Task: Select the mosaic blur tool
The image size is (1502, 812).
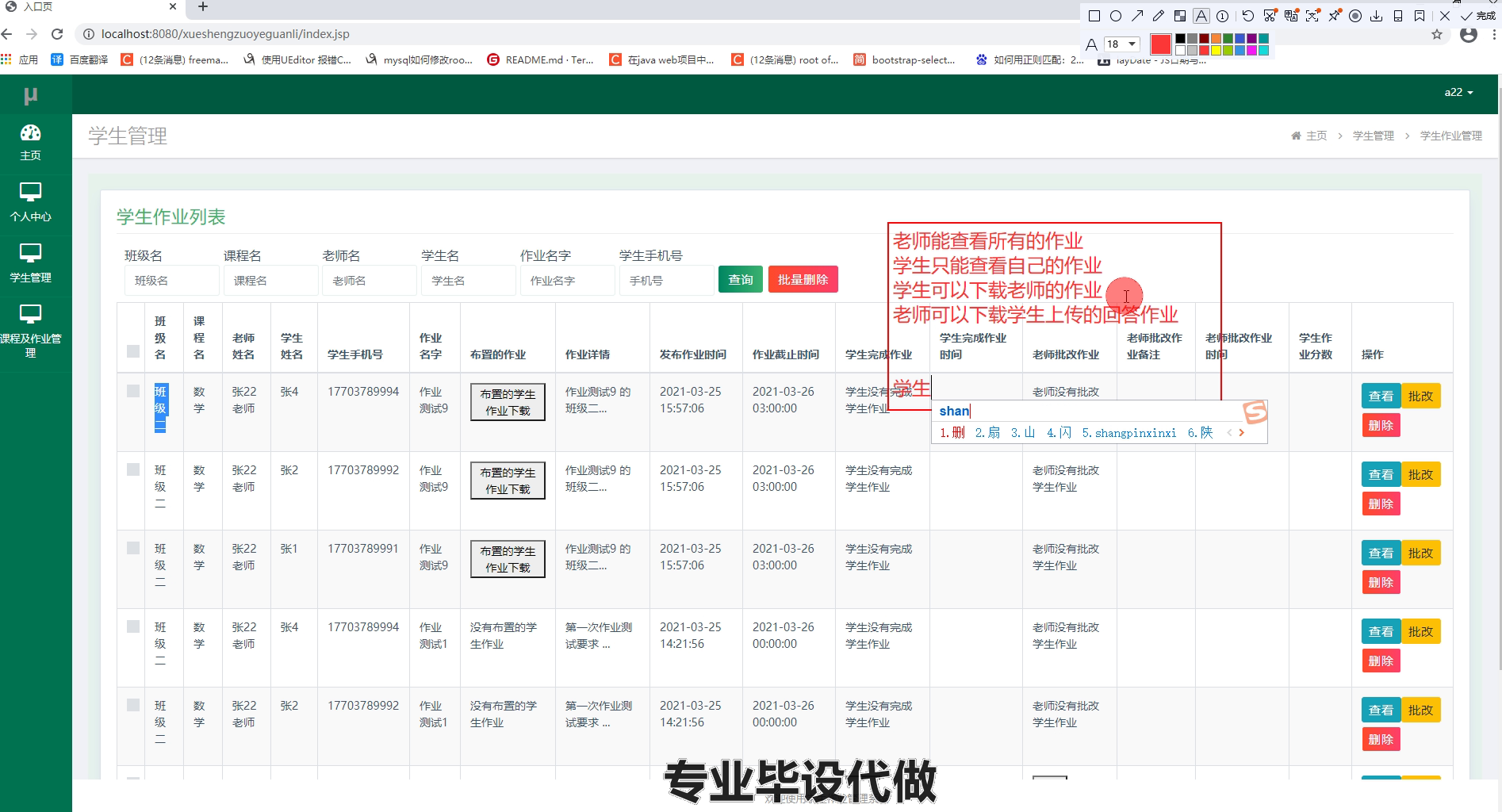Action: [x=1180, y=16]
